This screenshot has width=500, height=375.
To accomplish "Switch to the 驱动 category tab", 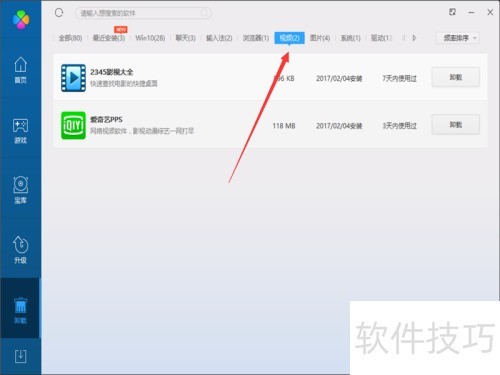I will (381, 38).
